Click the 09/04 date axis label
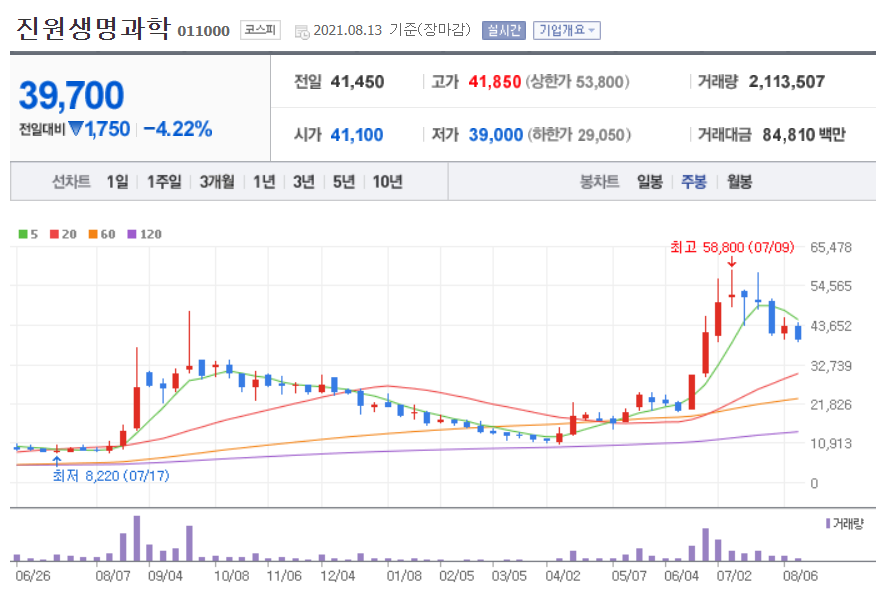Image resolution: width=876 pixels, height=596 pixels. 165,576
